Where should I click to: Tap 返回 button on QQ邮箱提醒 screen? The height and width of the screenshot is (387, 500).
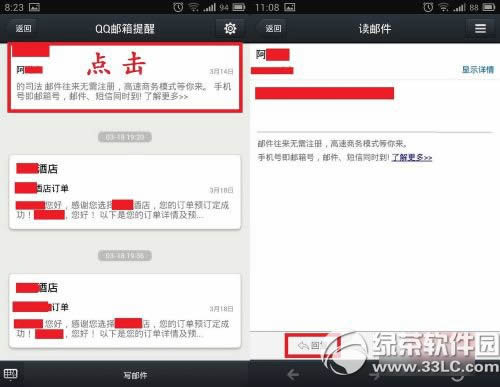pyautogui.click(x=23, y=29)
